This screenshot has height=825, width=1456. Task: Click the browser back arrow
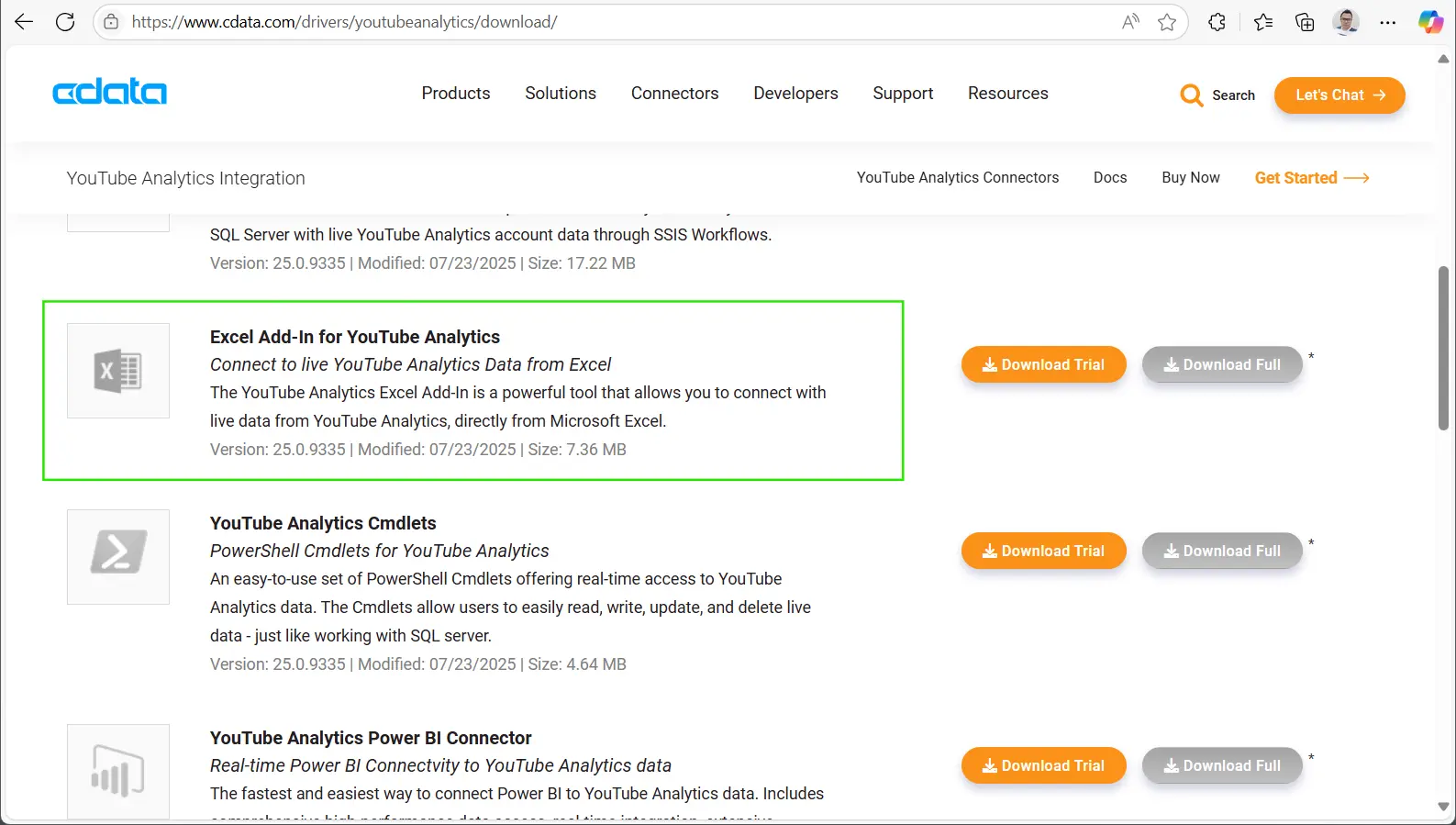click(x=24, y=22)
